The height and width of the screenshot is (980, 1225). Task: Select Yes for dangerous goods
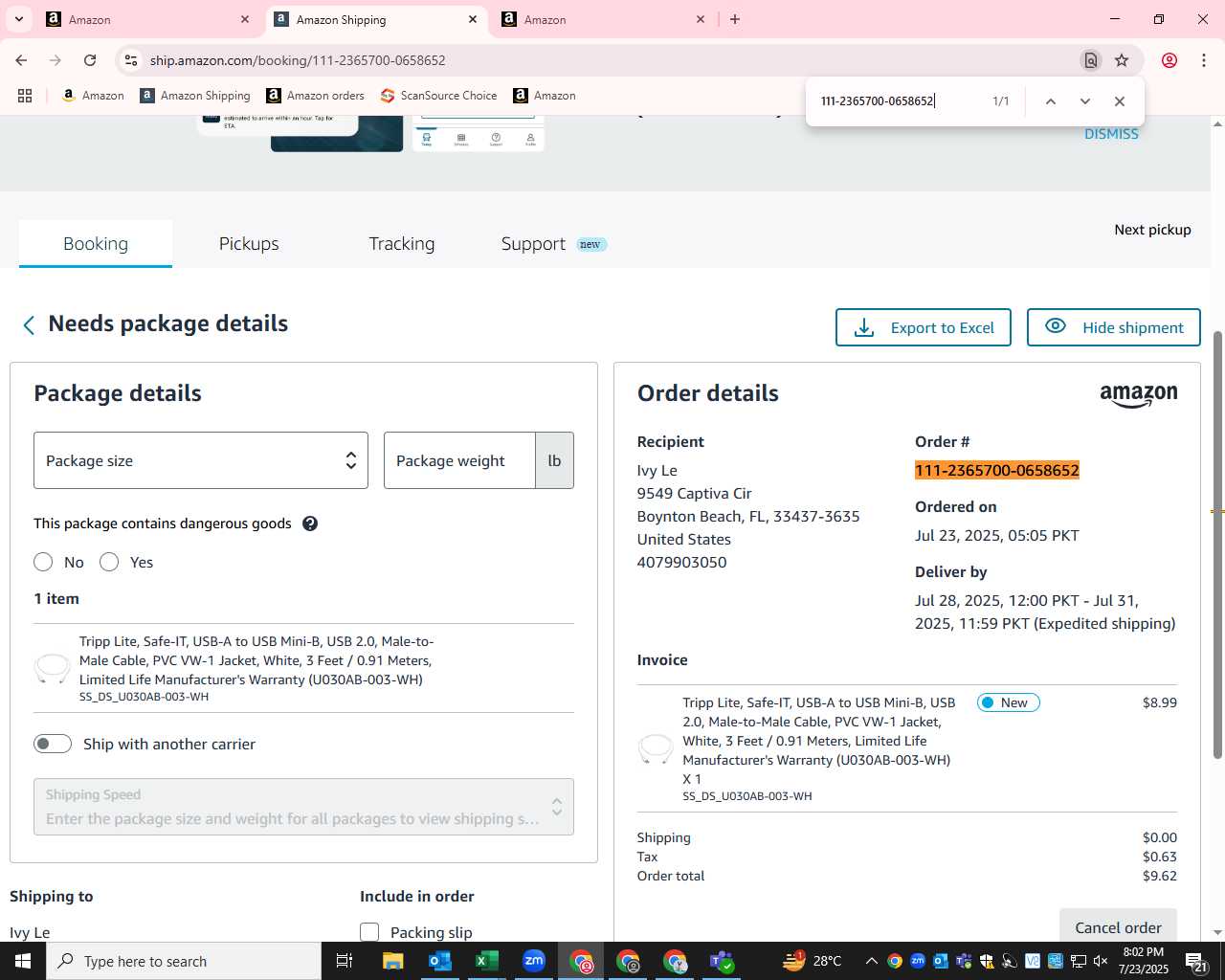109,562
